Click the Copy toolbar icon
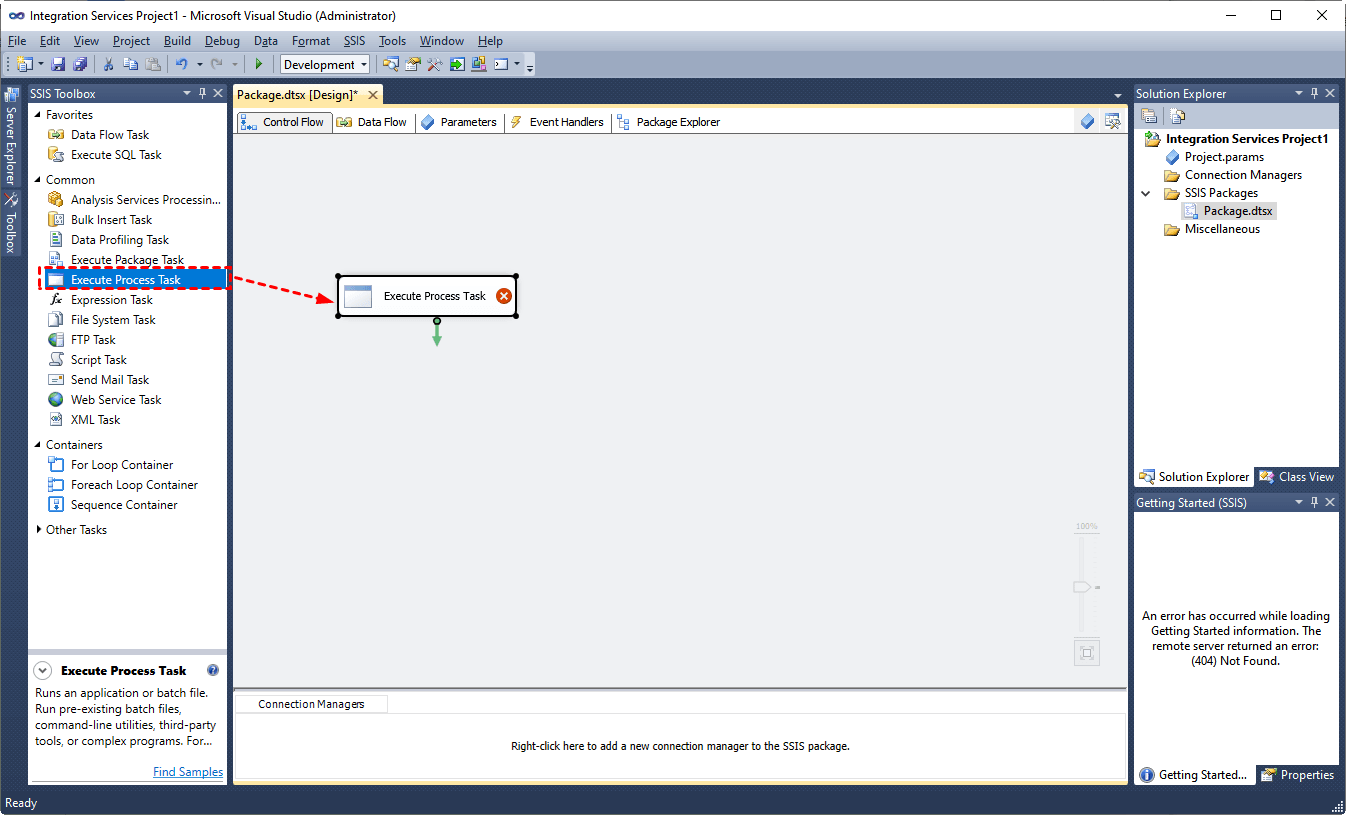Viewport: 1346px width, 815px height. (131, 64)
